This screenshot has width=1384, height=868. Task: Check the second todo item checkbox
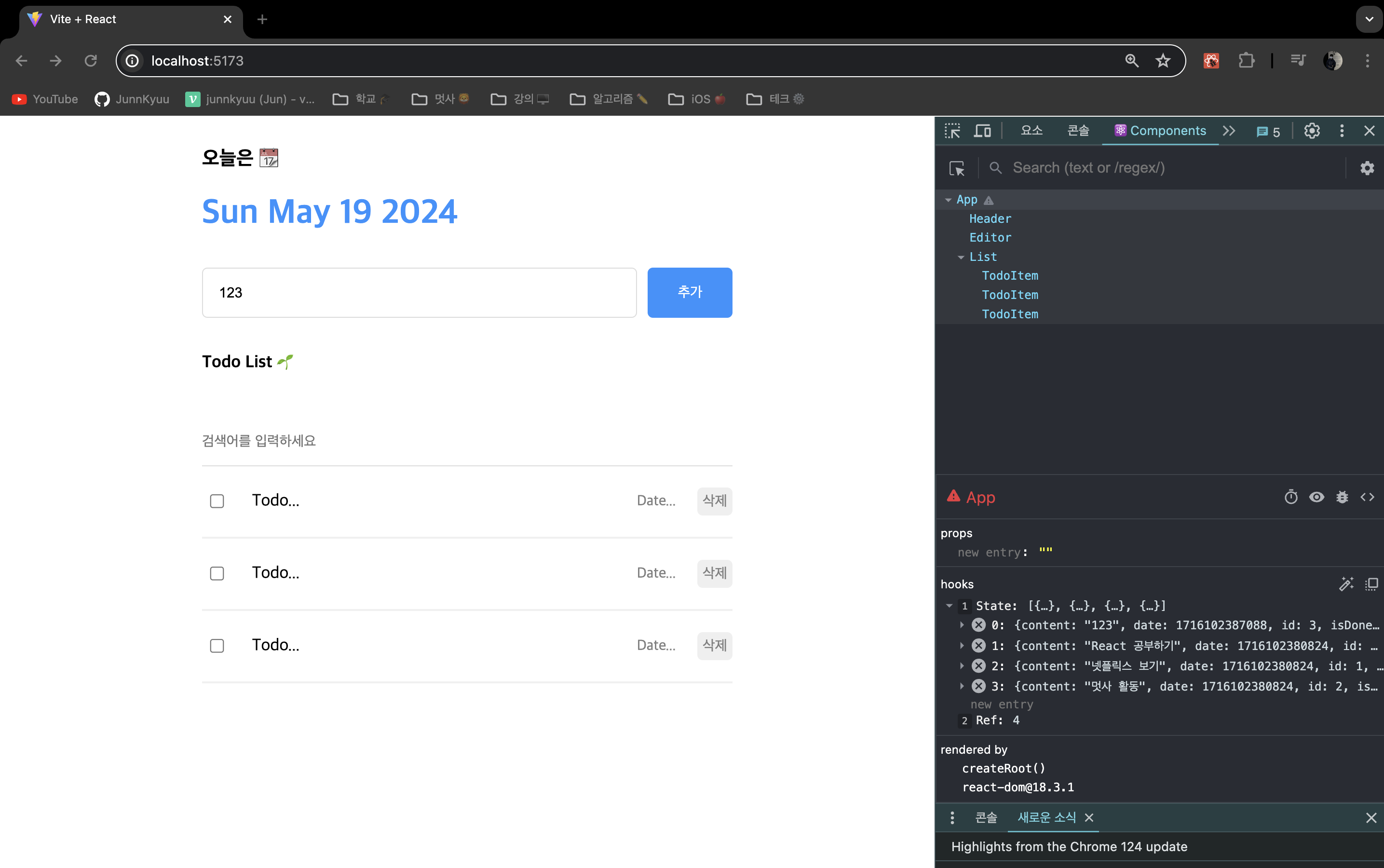pos(217,573)
